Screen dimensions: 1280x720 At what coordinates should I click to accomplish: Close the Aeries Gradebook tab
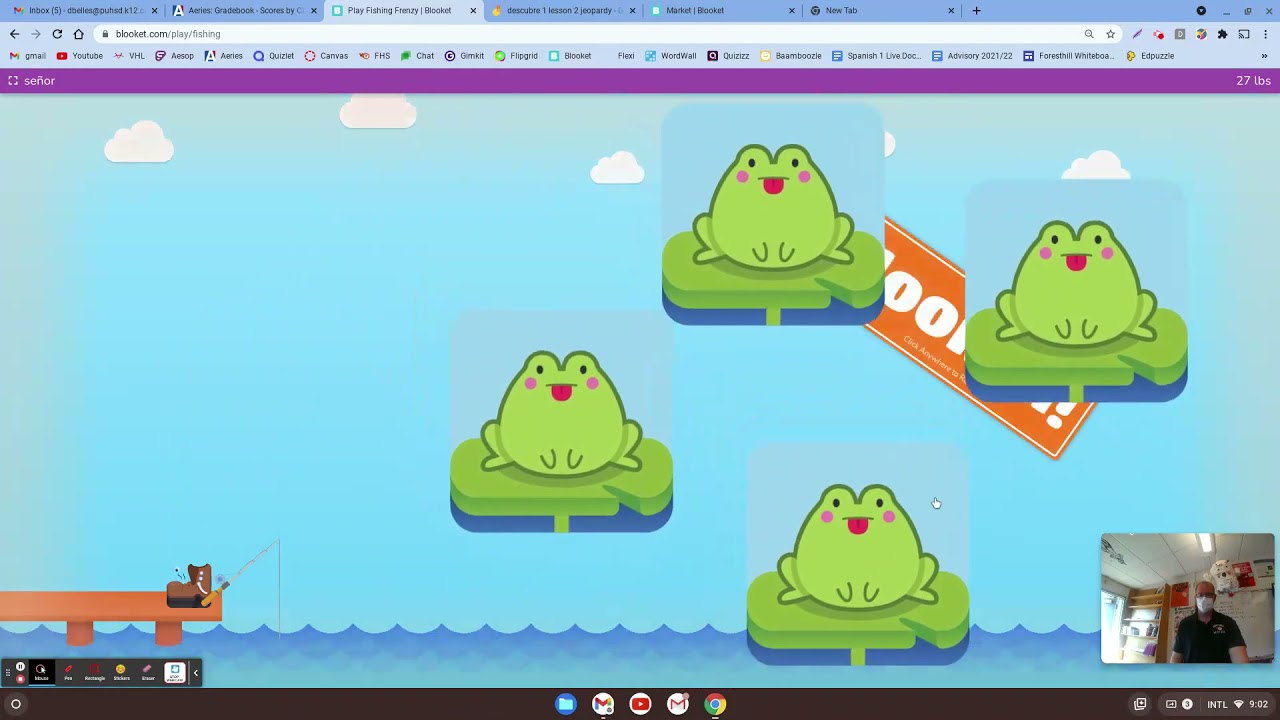(314, 11)
